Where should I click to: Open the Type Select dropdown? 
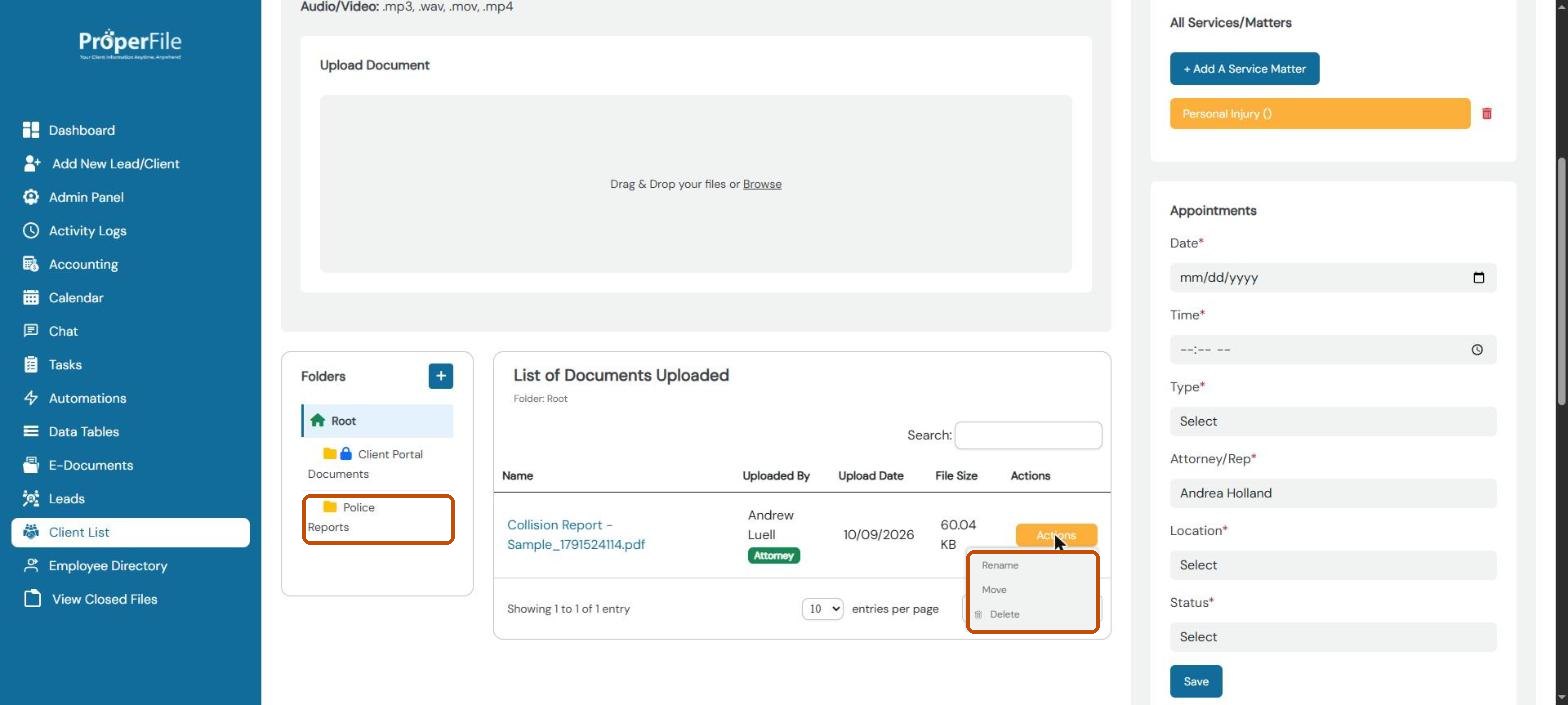pyautogui.click(x=1333, y=421)
